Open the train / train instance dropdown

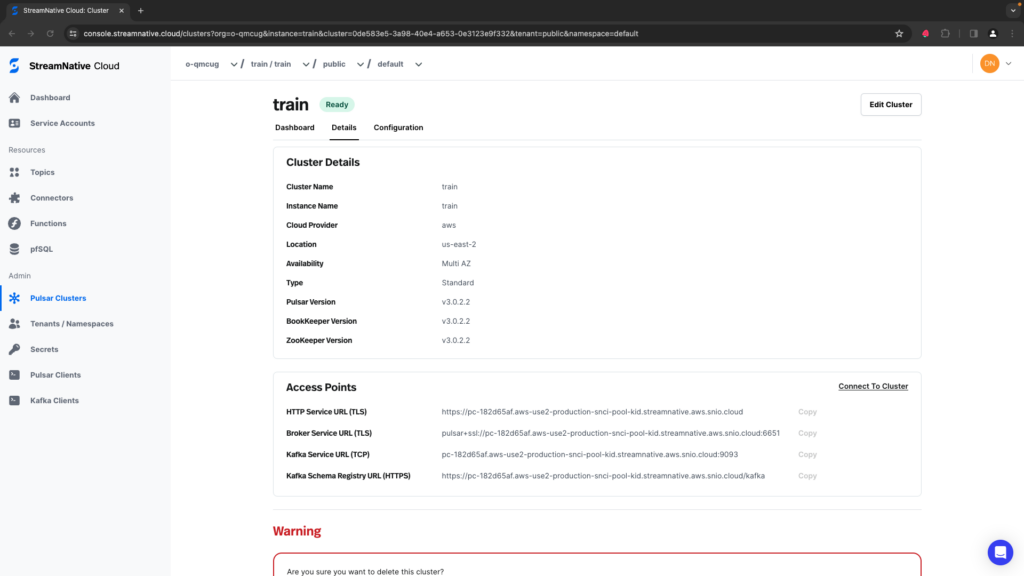tap(305, 64)
